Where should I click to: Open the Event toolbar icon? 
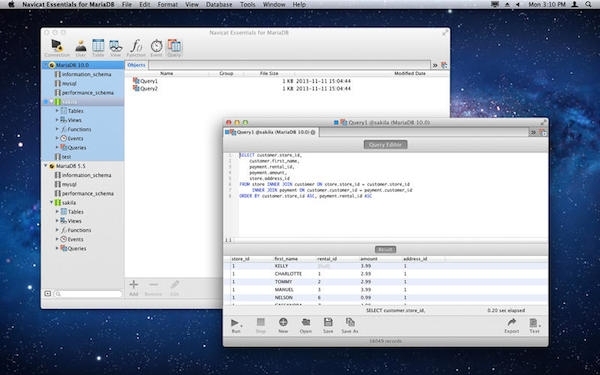[x=156, y=48]
